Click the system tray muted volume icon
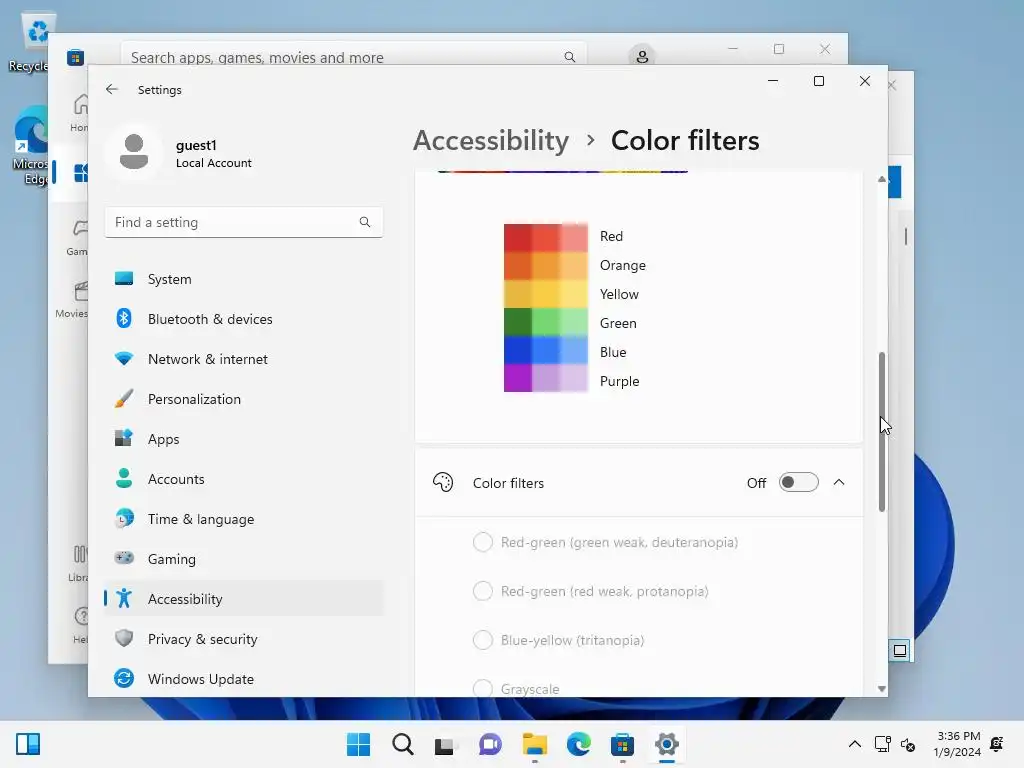 tap(908, 744)
